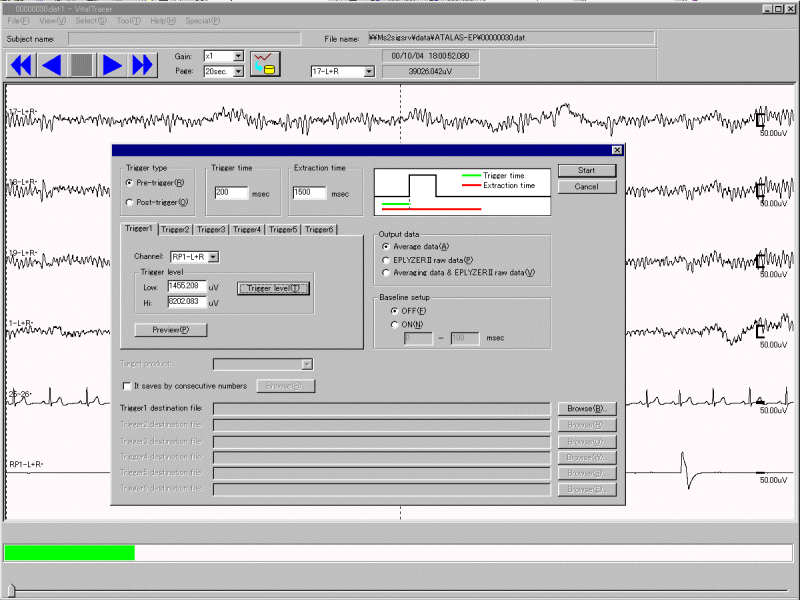
Task: Click the single right arrow play-forward button
Action: tap(112, 65)
